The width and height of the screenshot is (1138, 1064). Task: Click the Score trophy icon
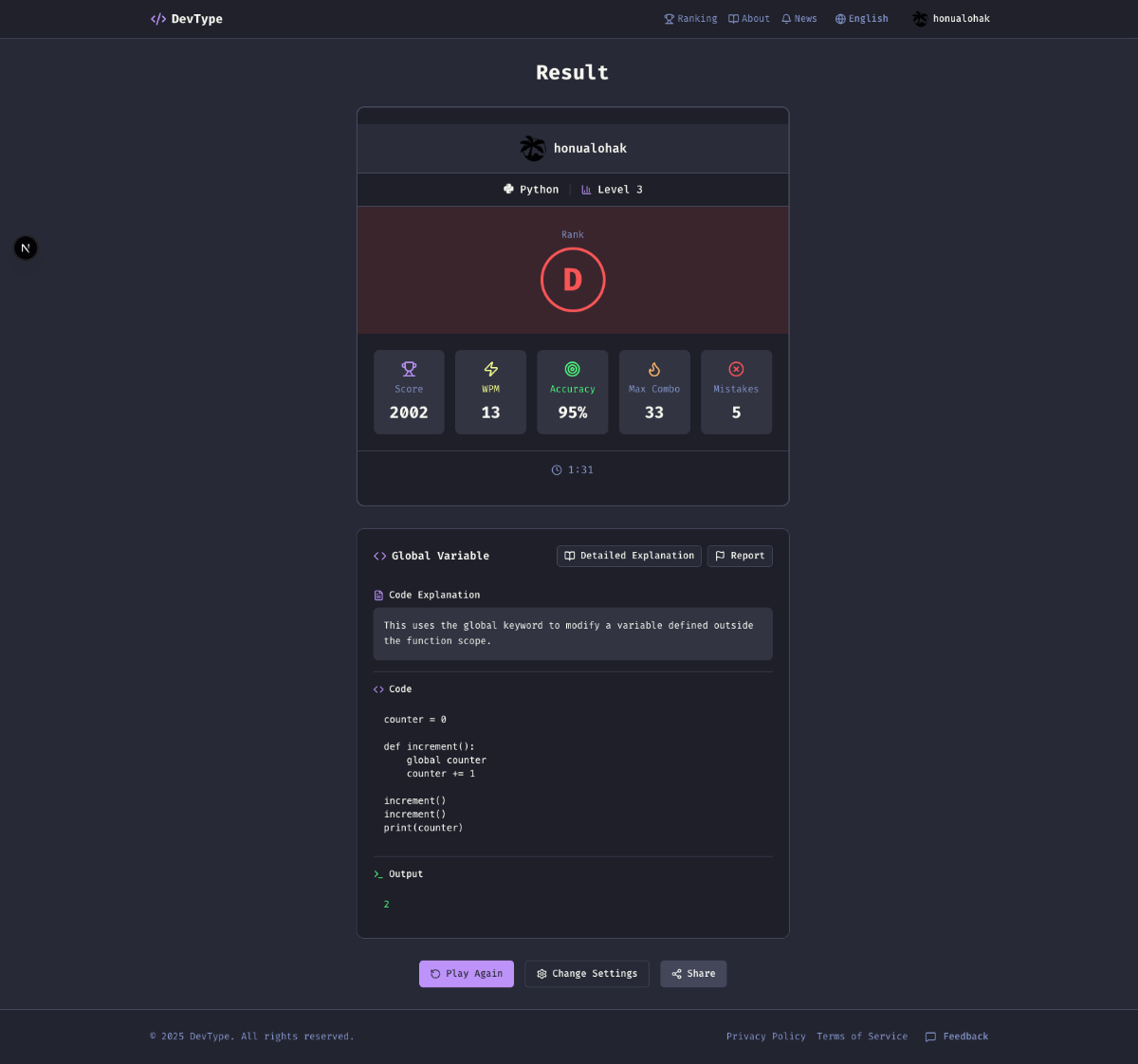click(x=409, y=369)
